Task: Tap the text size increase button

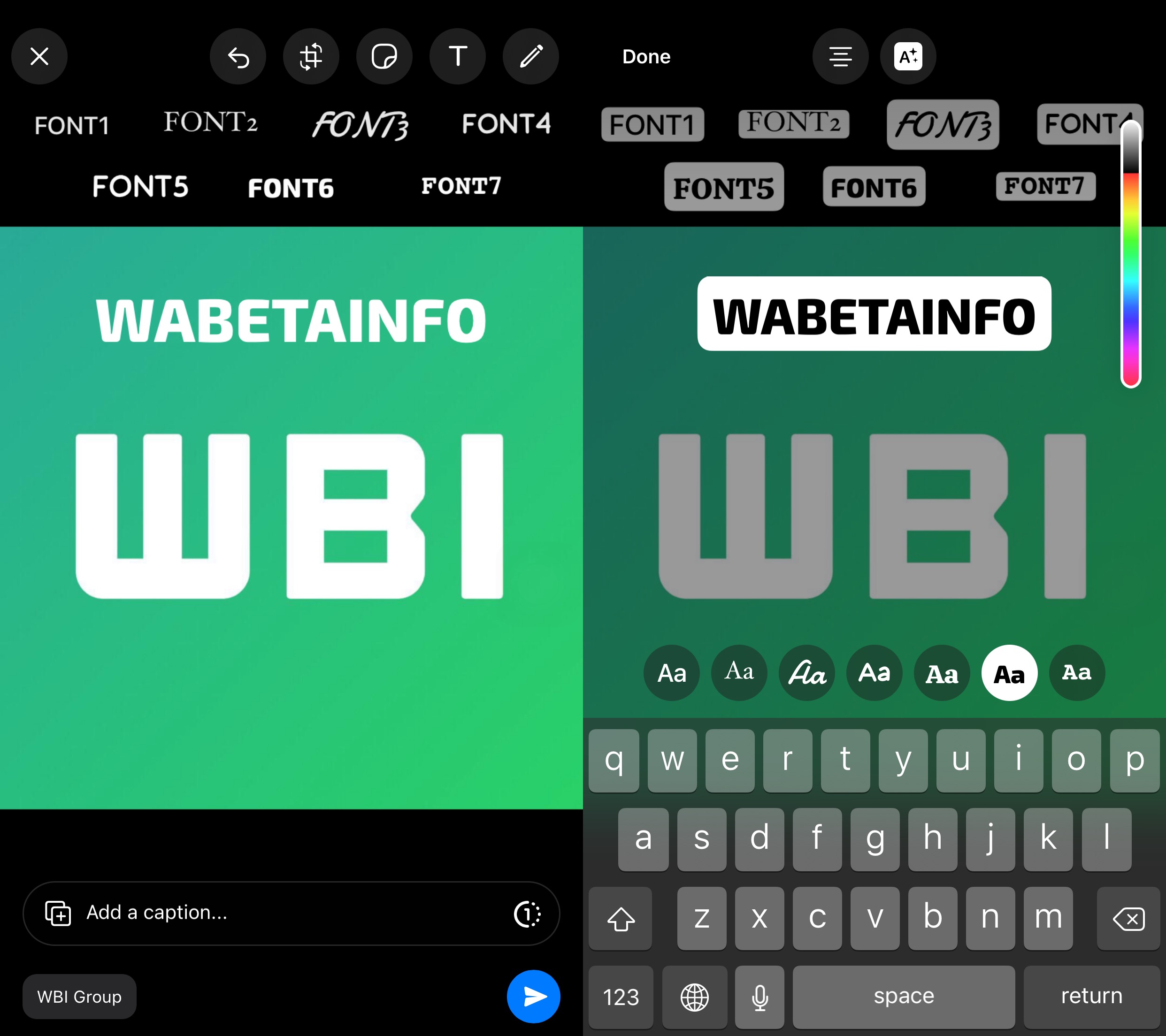Action: click(904, 56)
